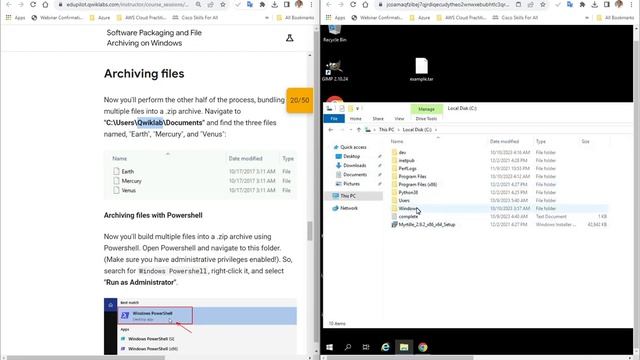Screen dimensions: 640x360
Task: Open the Drive Tools ribbon tab
Action: (x=426, y=118)
